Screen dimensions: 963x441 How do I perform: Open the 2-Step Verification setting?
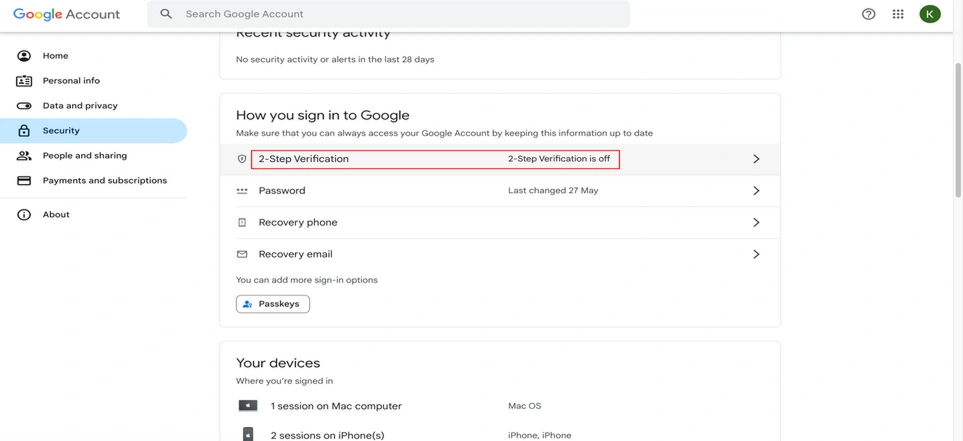click(500, 159)
